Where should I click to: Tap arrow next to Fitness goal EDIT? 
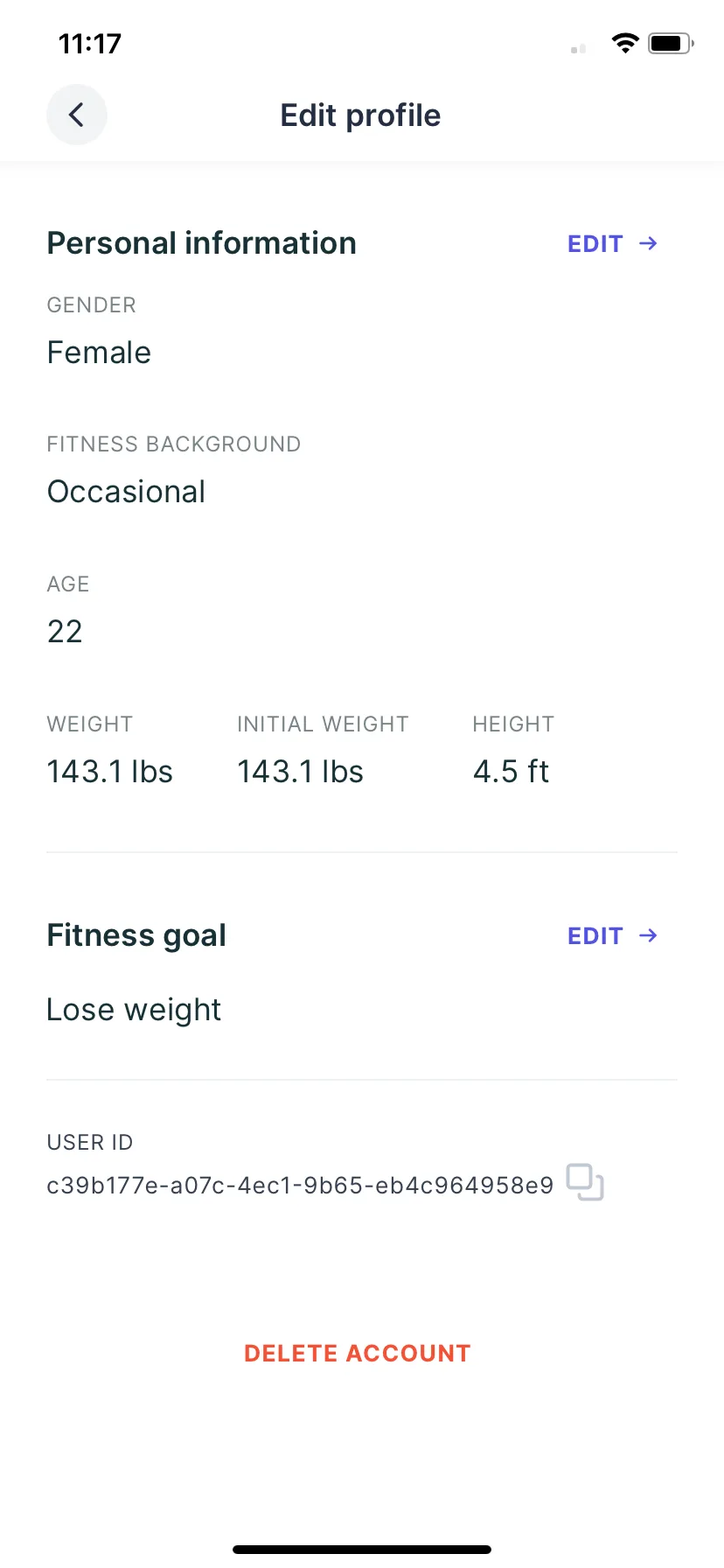648,935
